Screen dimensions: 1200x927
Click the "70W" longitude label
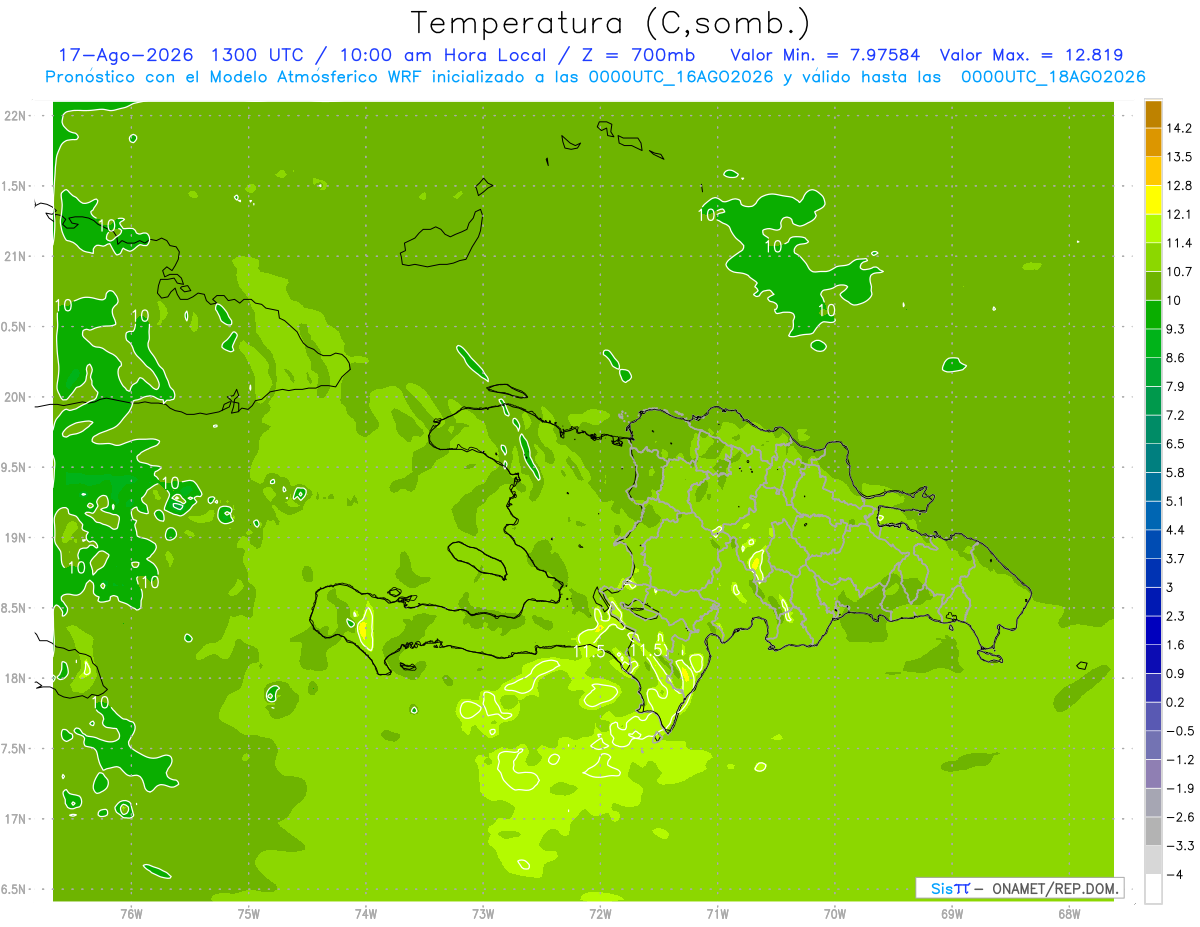coord(835,914)
